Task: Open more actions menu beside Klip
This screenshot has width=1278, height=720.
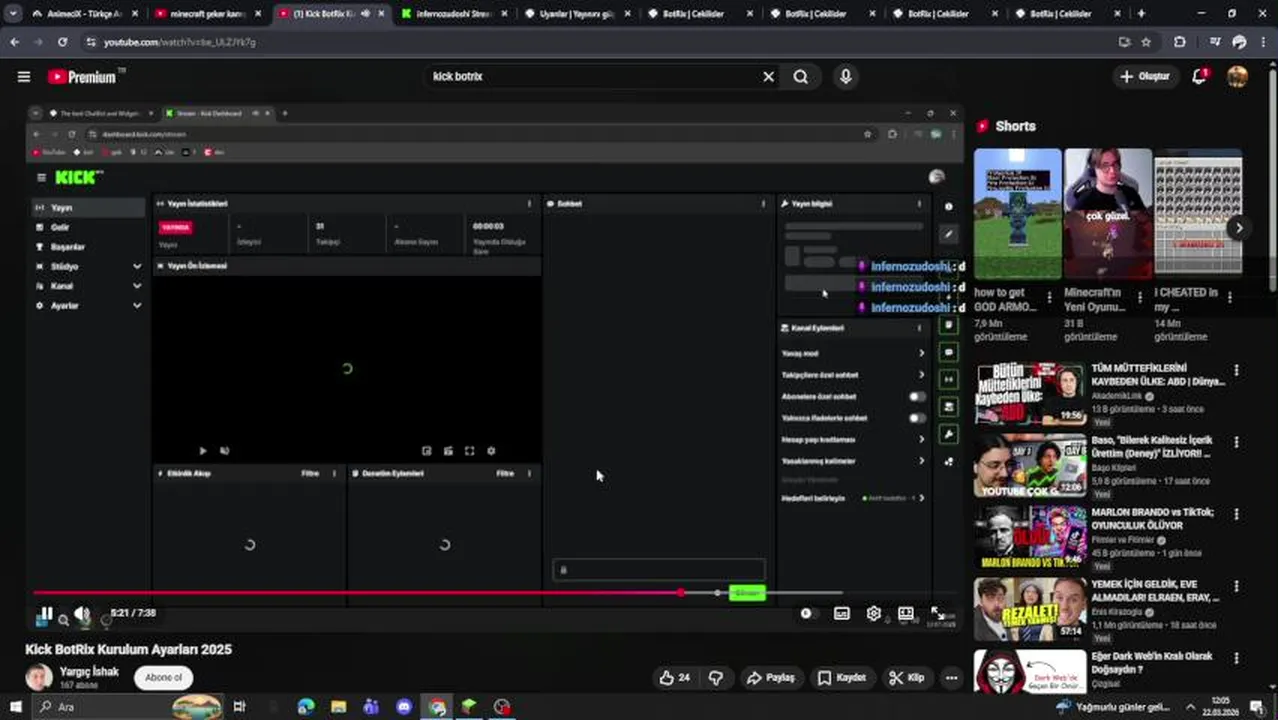Action: point(951,678)
